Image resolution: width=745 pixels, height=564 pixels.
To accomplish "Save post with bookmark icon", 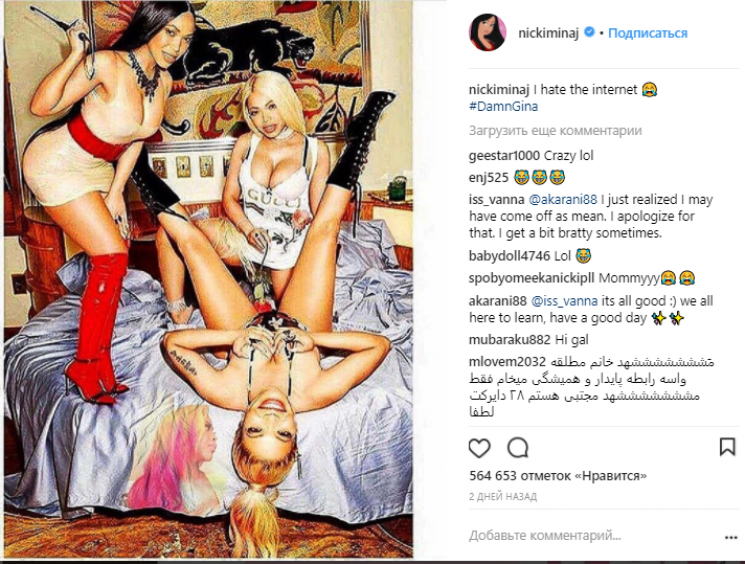I will 727,447.
